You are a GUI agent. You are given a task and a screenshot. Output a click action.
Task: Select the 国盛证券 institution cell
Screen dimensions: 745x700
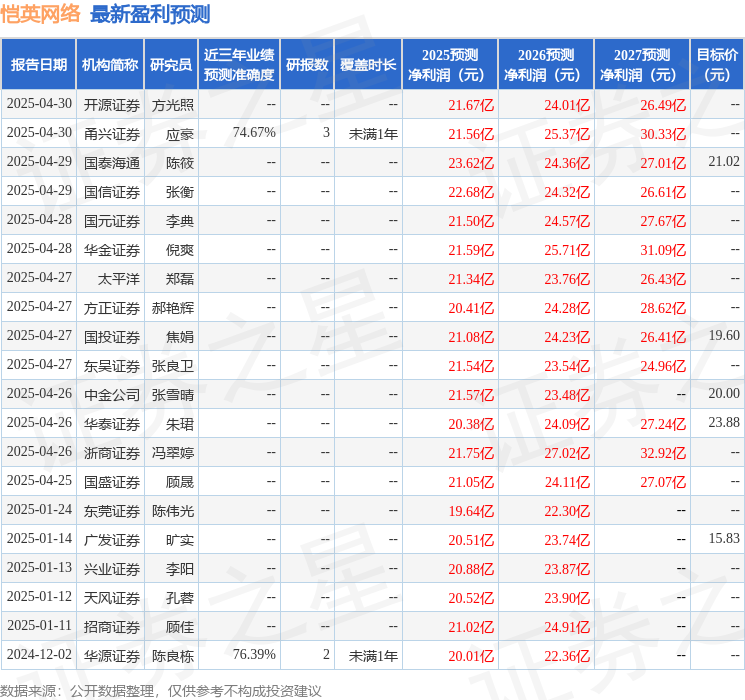point(112,482)
